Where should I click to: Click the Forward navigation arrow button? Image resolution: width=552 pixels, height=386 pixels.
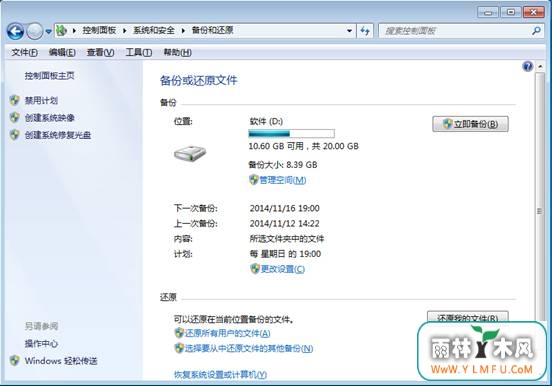[x=35, y=32]
